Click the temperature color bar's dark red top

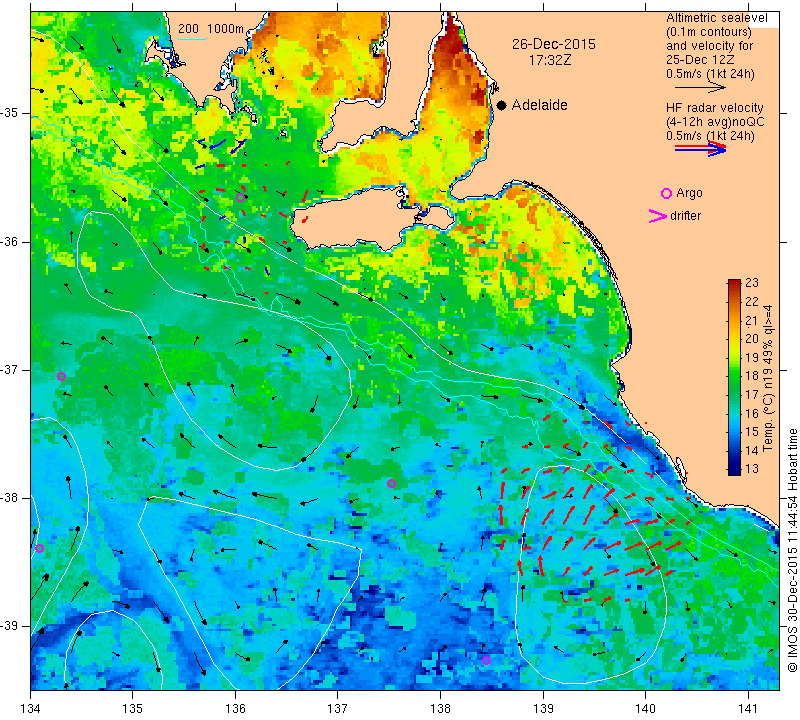pyautogui.click(x=734, y=284)
